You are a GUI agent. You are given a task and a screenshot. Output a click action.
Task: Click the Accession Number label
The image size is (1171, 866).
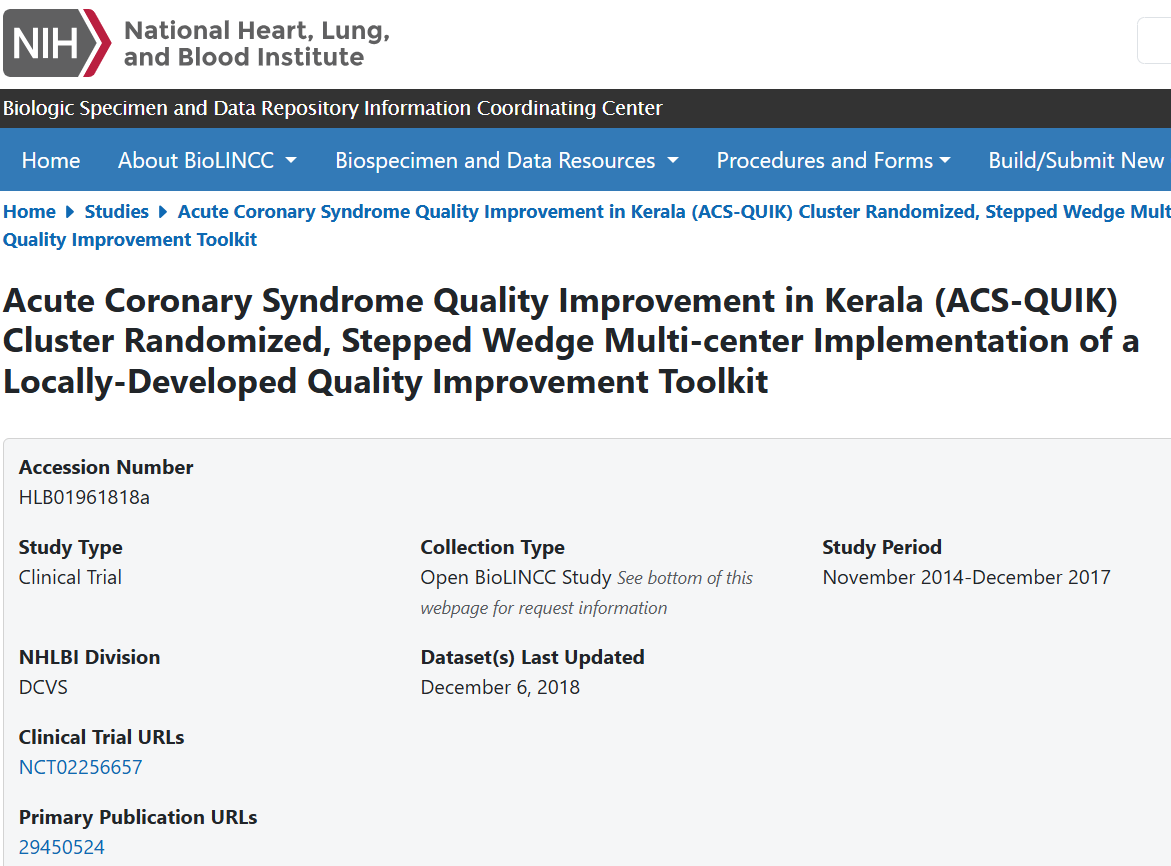coord(106,467)
